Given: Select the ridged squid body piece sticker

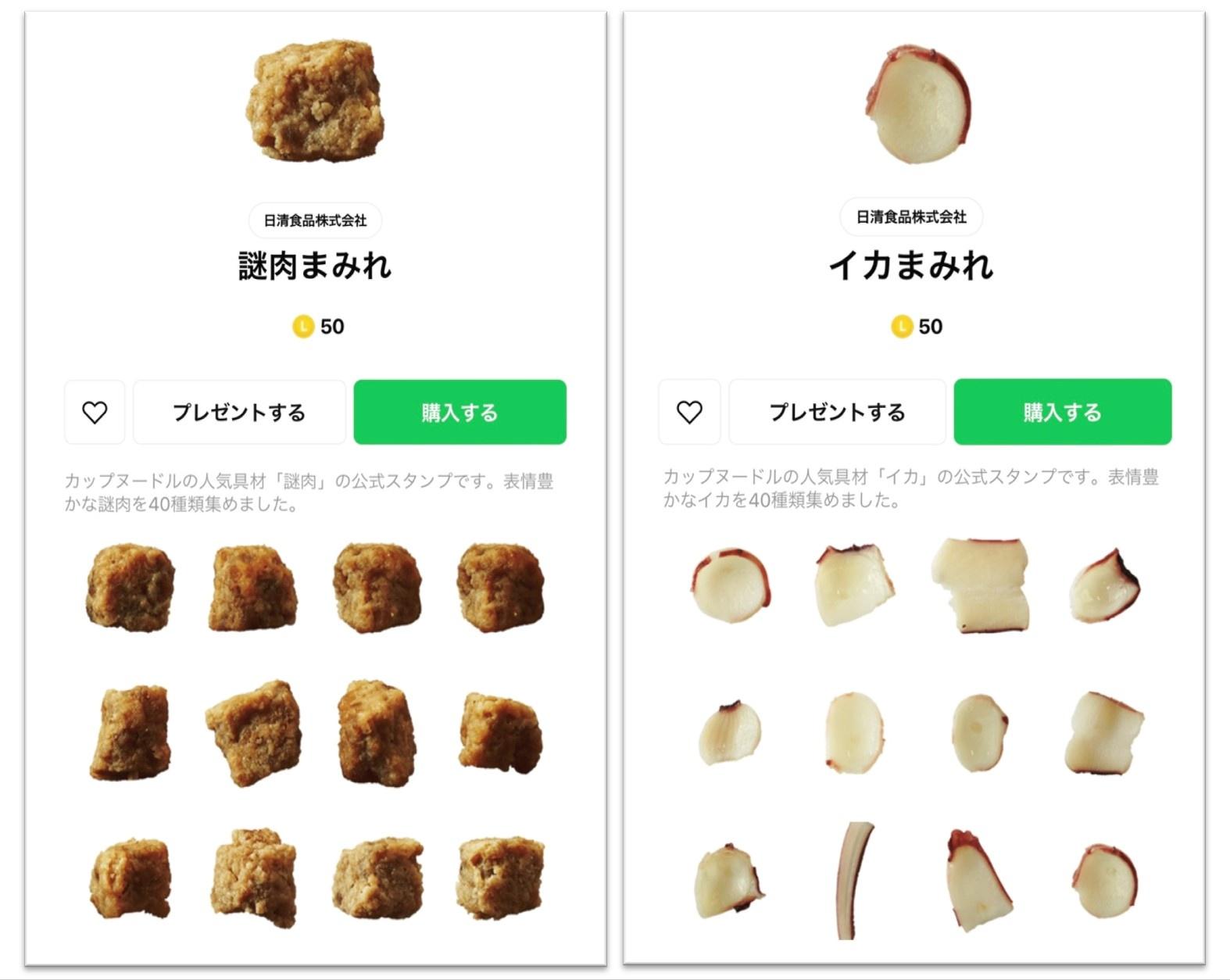Looking at the screenshot, I should pyautogui.click(x=981, y=585).
